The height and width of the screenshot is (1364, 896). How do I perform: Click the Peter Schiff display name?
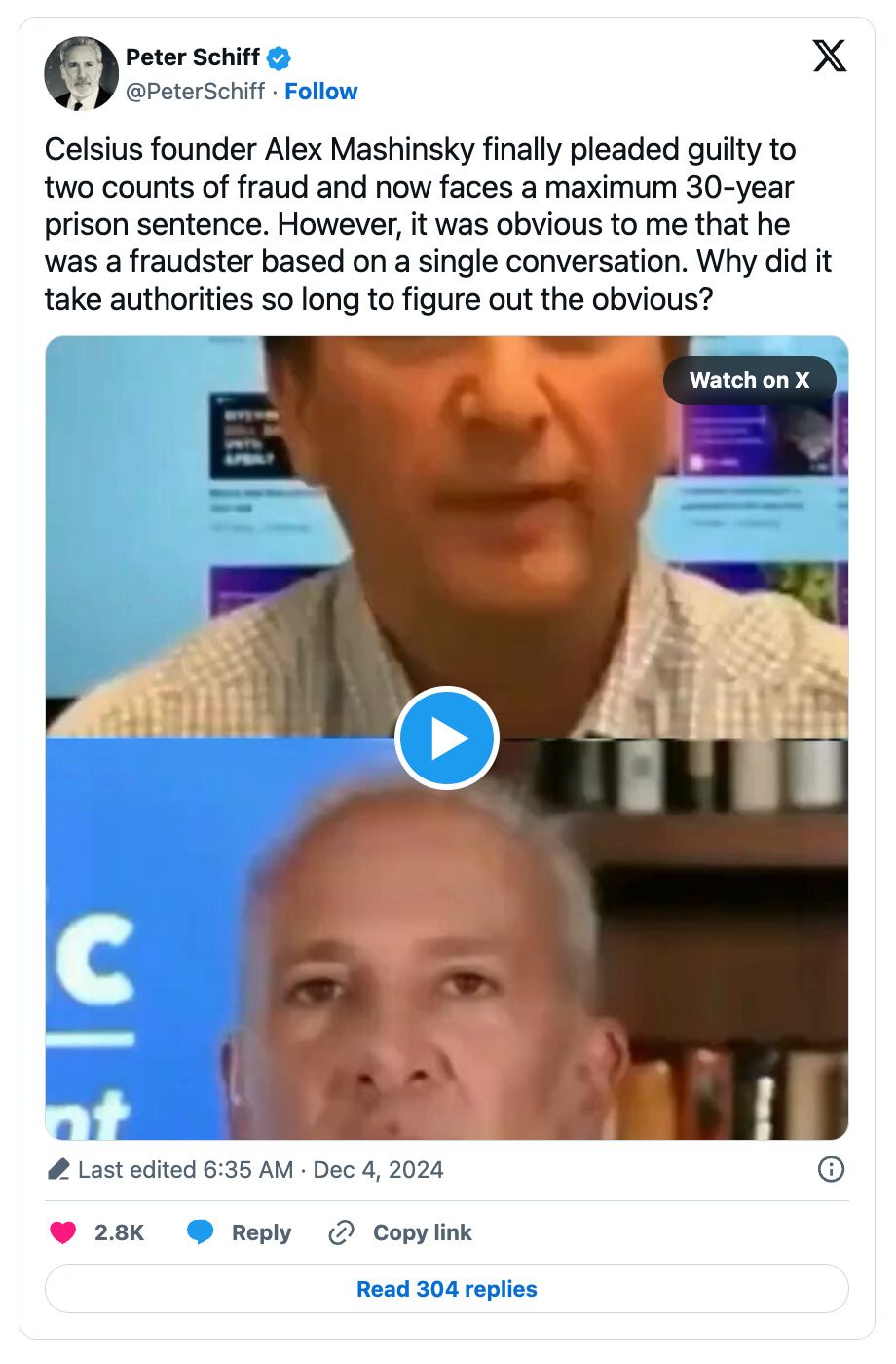pos(193,57)
